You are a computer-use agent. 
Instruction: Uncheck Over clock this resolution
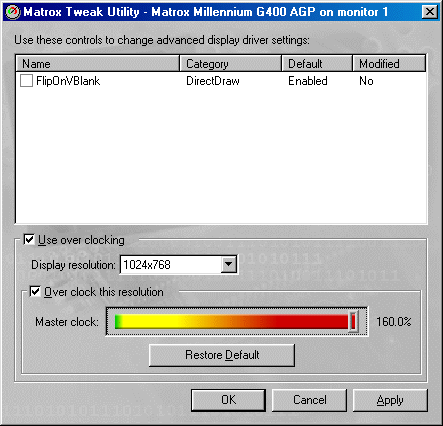35,292
